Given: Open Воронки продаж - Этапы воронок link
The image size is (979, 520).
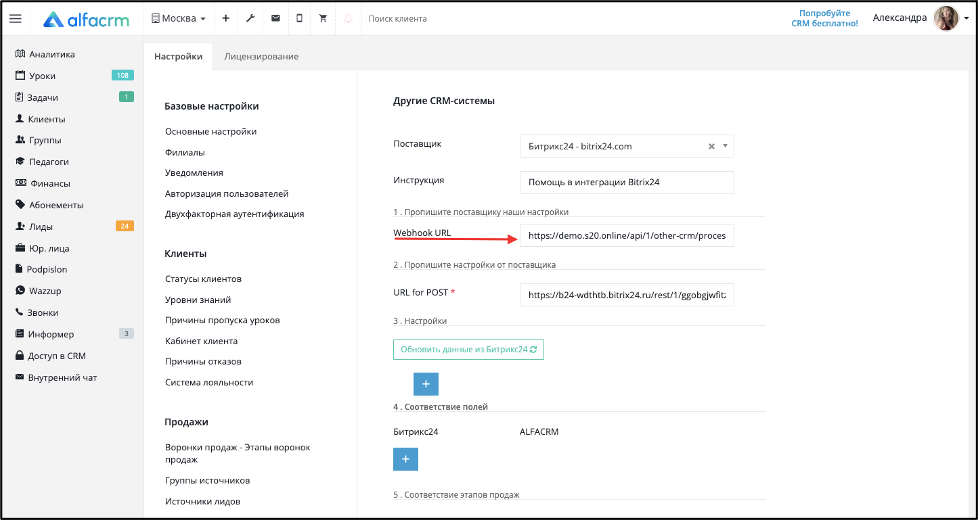Looking at the screenshot, I should (238, 453).
